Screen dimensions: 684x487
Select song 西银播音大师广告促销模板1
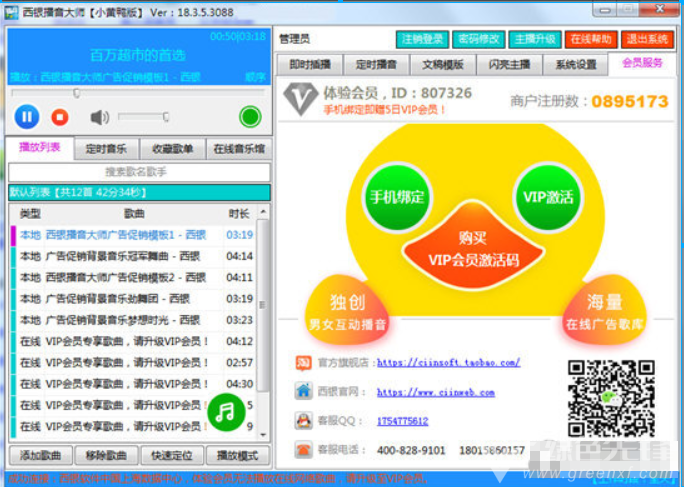click(x=133, y=235)
